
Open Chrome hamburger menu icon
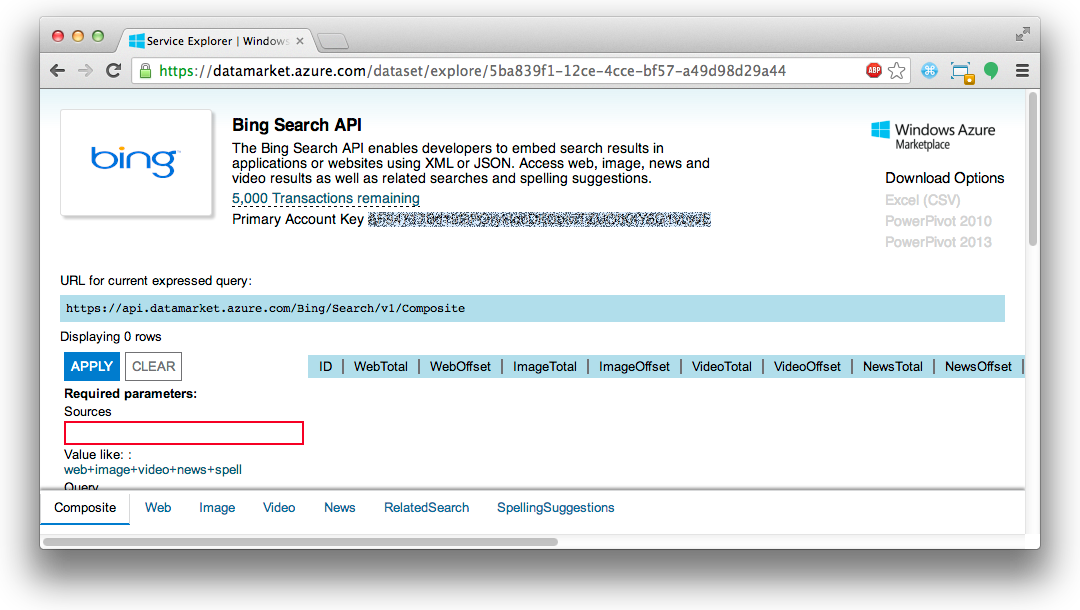point(1022,70)
